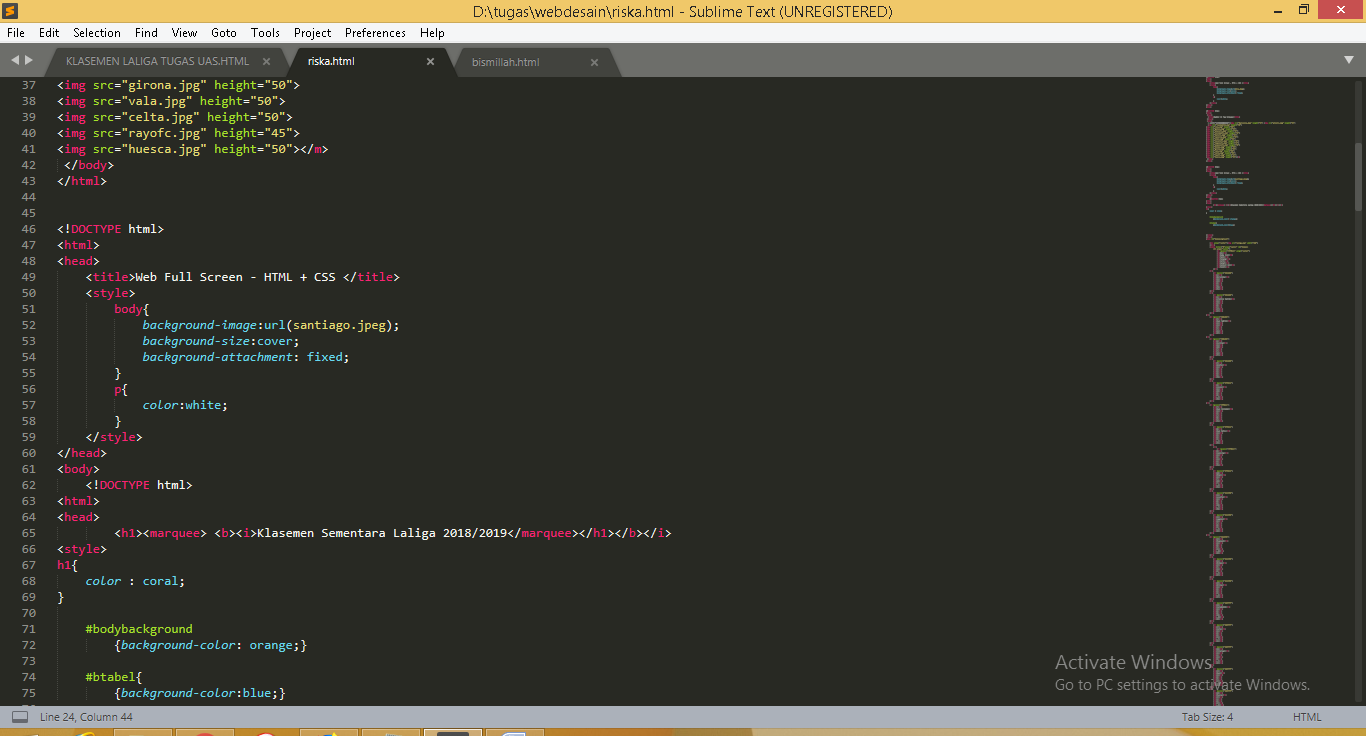Close the bismillah.html tab
Viewport: 1366px width, 736px height.
[x=594, y=62]
